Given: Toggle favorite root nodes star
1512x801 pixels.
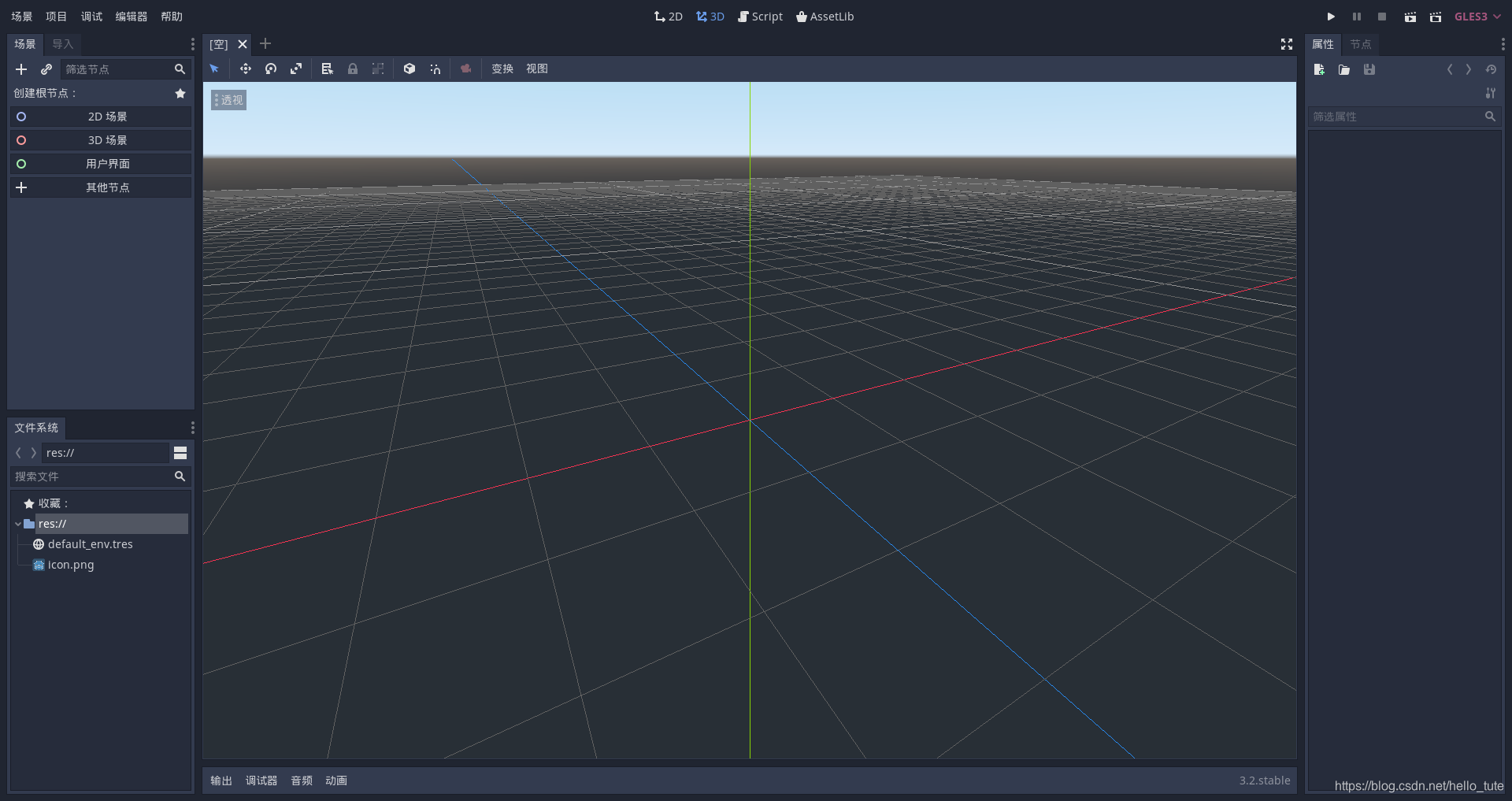Looking at the screenshot, I should click(x=180, y=93).
